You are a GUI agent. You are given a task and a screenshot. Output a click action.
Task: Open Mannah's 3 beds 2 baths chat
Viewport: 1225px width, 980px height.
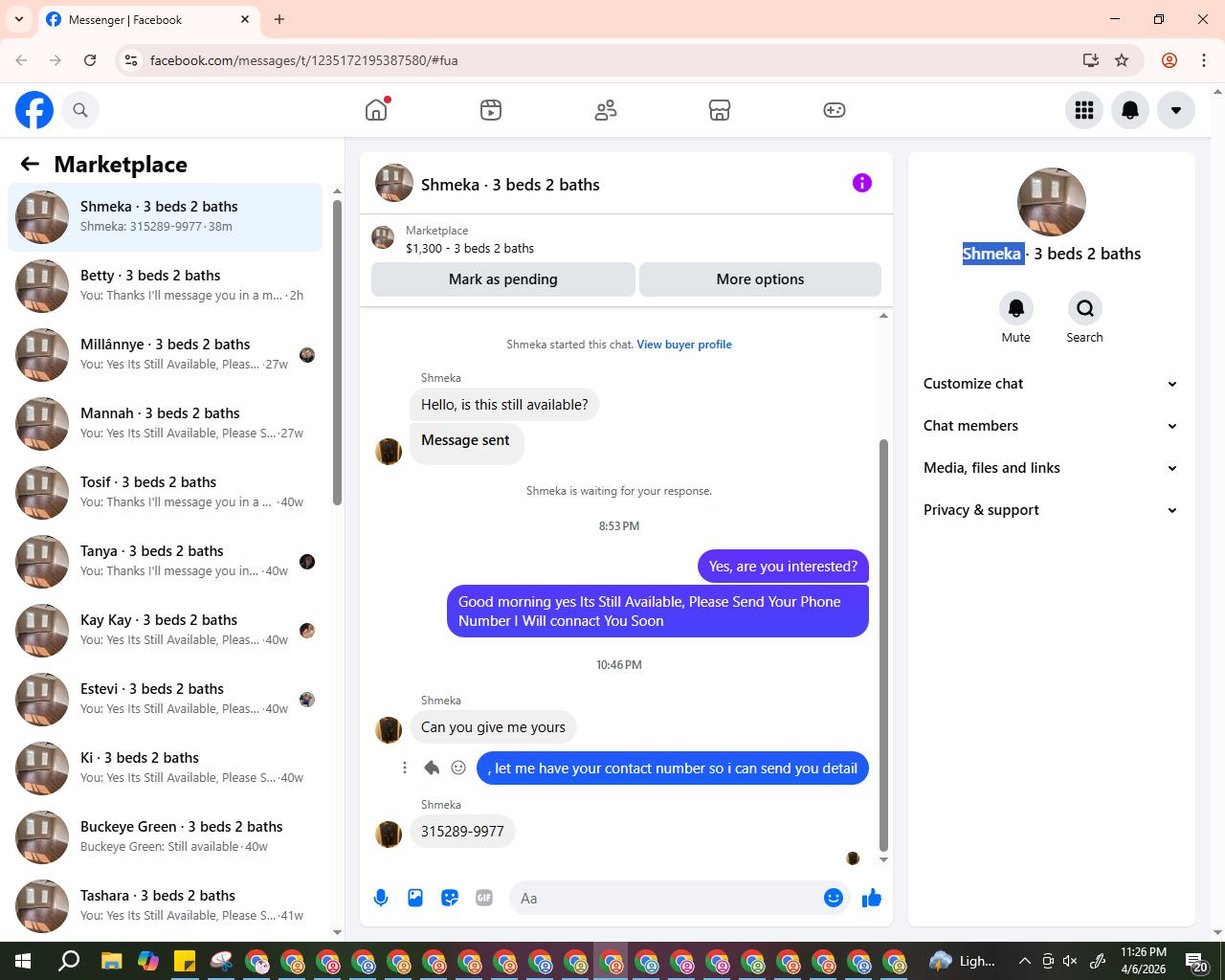click(165, 424)
